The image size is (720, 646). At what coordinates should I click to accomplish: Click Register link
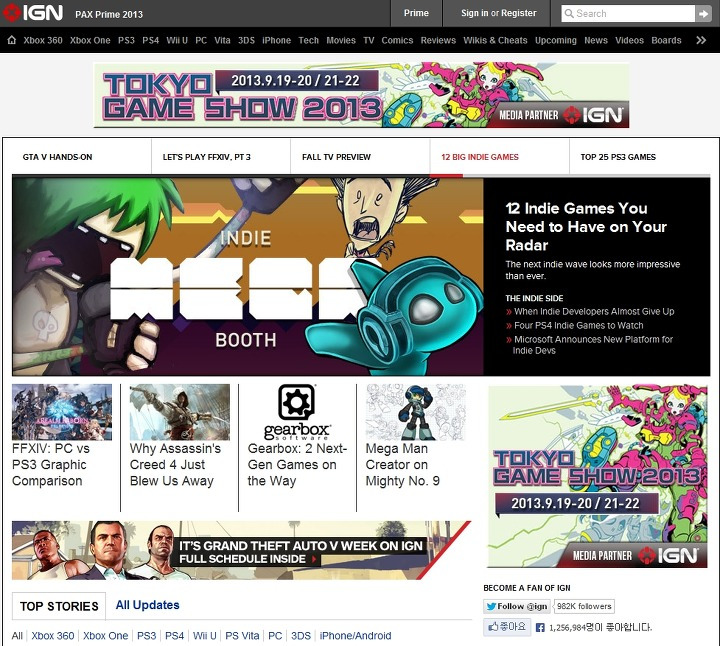pos(518,13)
